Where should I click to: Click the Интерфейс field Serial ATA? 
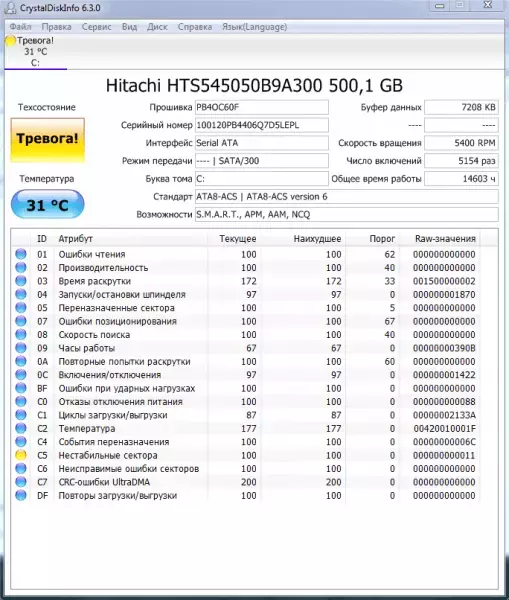click(x=262, y=143)
